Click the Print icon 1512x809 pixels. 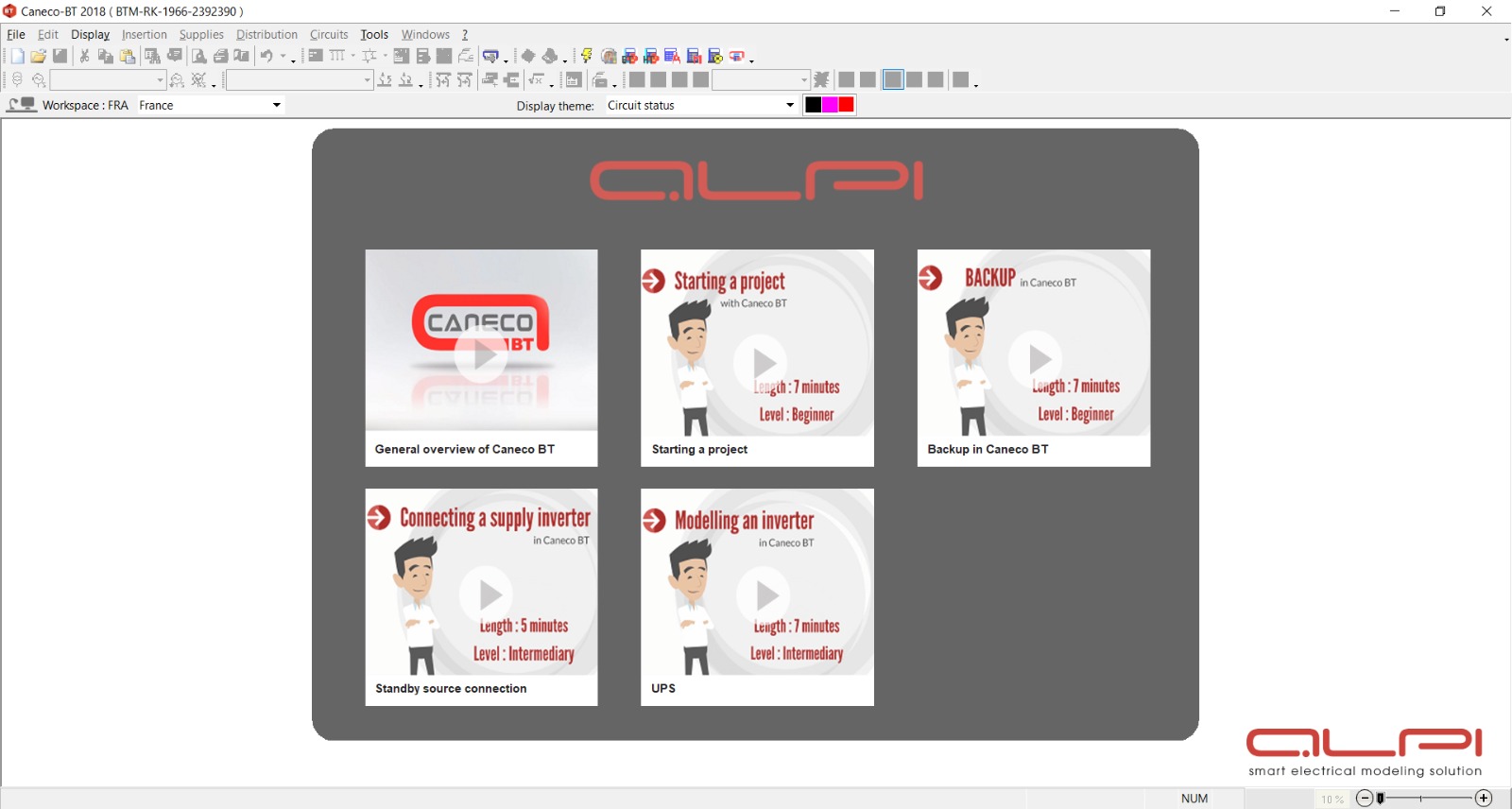(220, 57)
